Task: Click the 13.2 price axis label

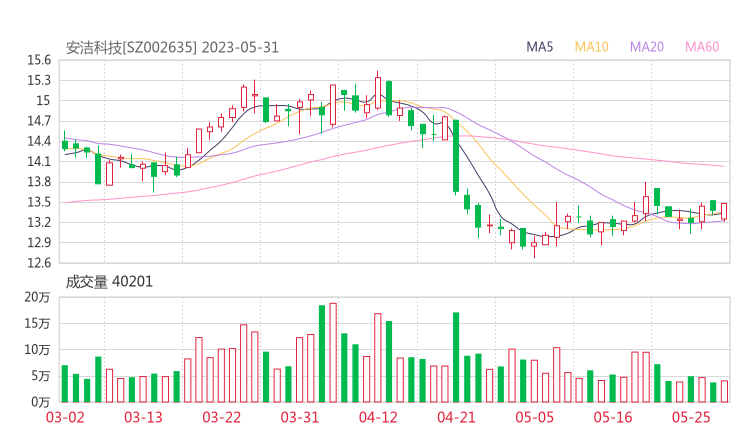Action: tap(39, 222)
